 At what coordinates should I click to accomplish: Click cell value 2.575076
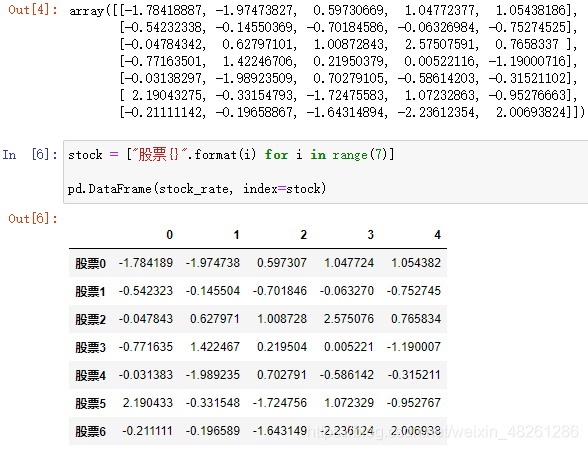[x=349, y=319]
